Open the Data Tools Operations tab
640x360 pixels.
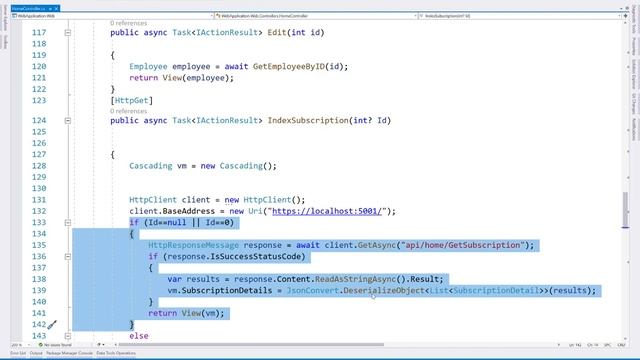(116, 353)
